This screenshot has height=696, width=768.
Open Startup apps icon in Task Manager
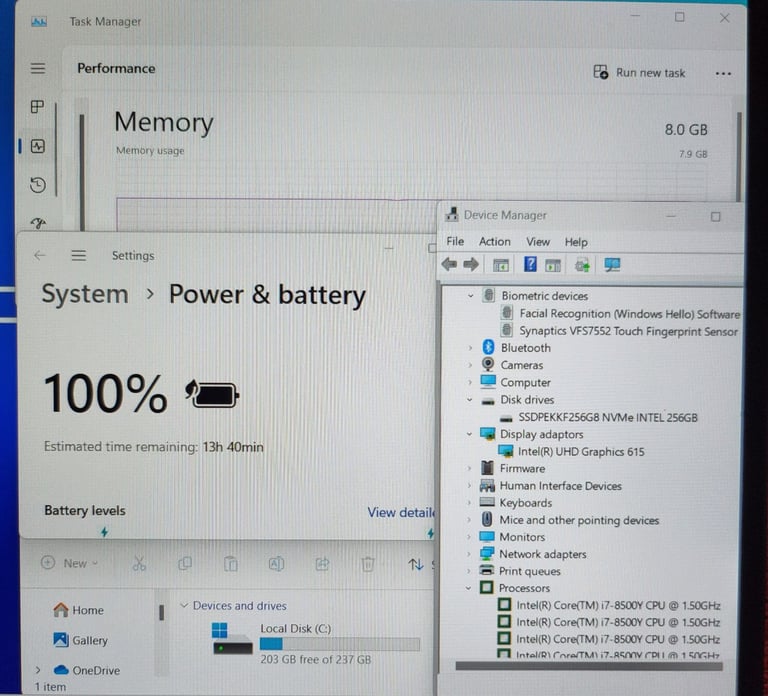pyautogui.click(x=38, y=223)
